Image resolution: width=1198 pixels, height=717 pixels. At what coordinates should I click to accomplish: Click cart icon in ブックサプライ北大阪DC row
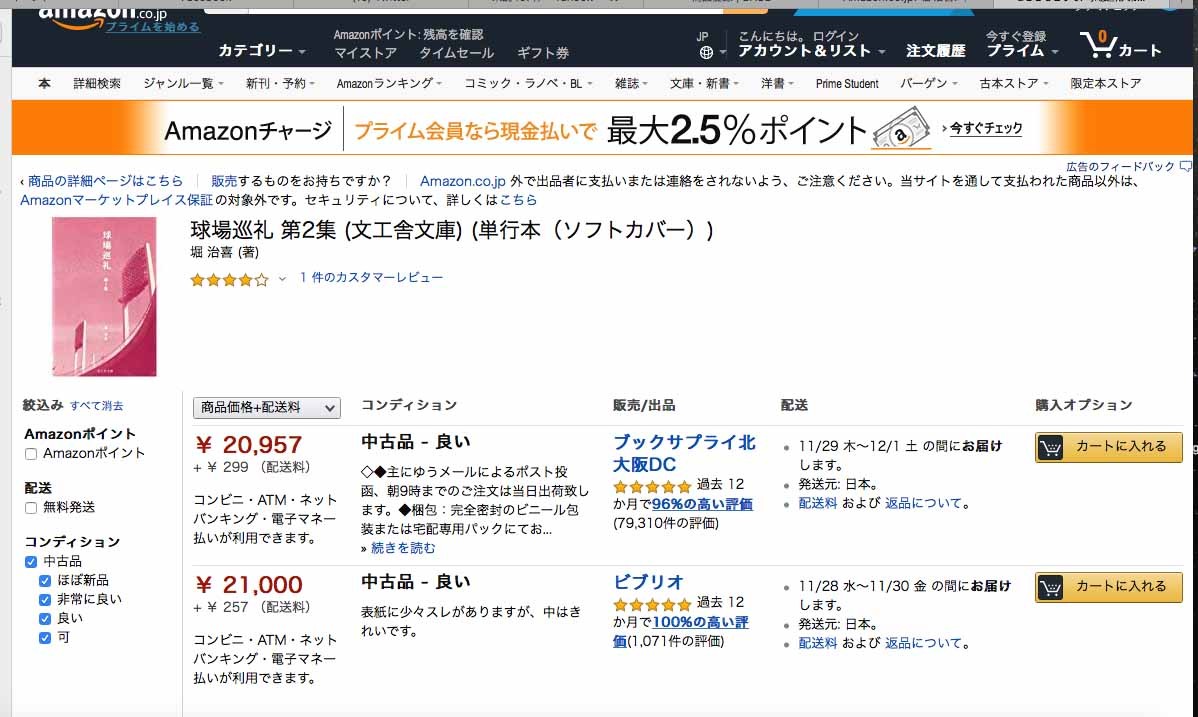pos(1051,447)
